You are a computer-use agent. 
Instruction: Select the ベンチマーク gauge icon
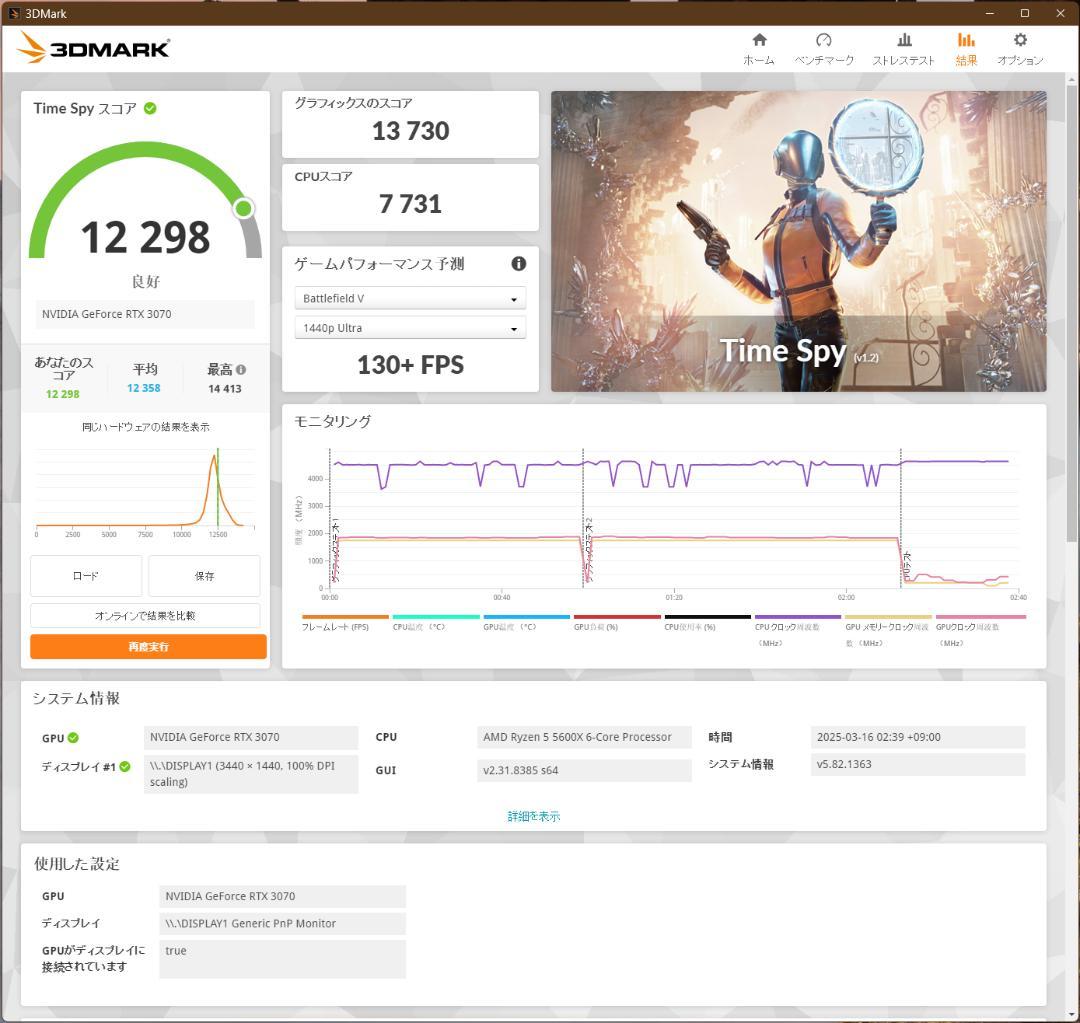coord(824,40)
